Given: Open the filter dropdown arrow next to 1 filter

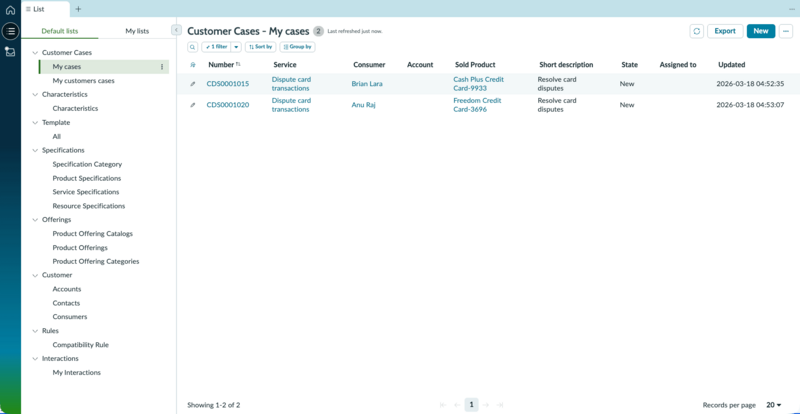Looking at the screenshot, I should [236, 47].
